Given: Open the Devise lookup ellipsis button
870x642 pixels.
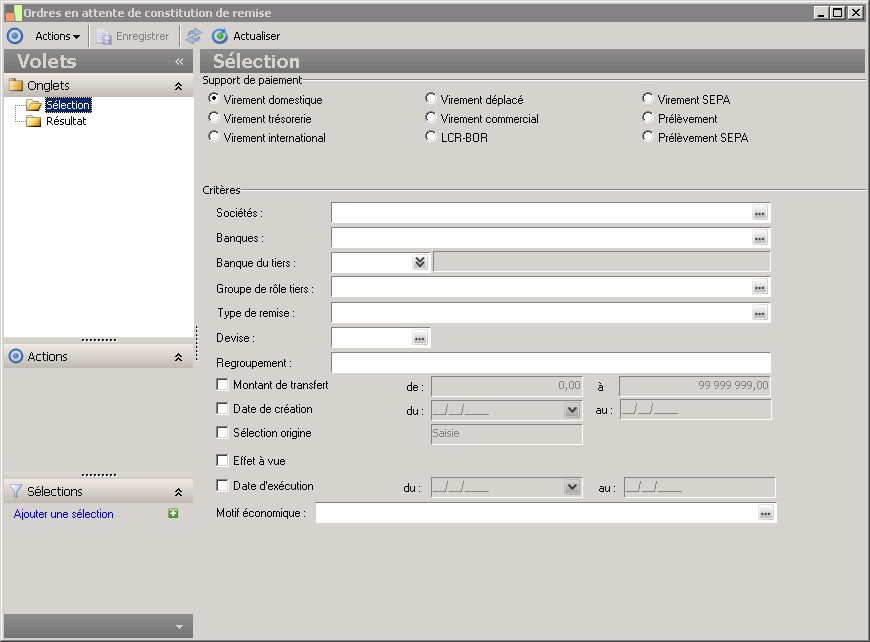Looking at the screenshot, I should click(420, 338).
